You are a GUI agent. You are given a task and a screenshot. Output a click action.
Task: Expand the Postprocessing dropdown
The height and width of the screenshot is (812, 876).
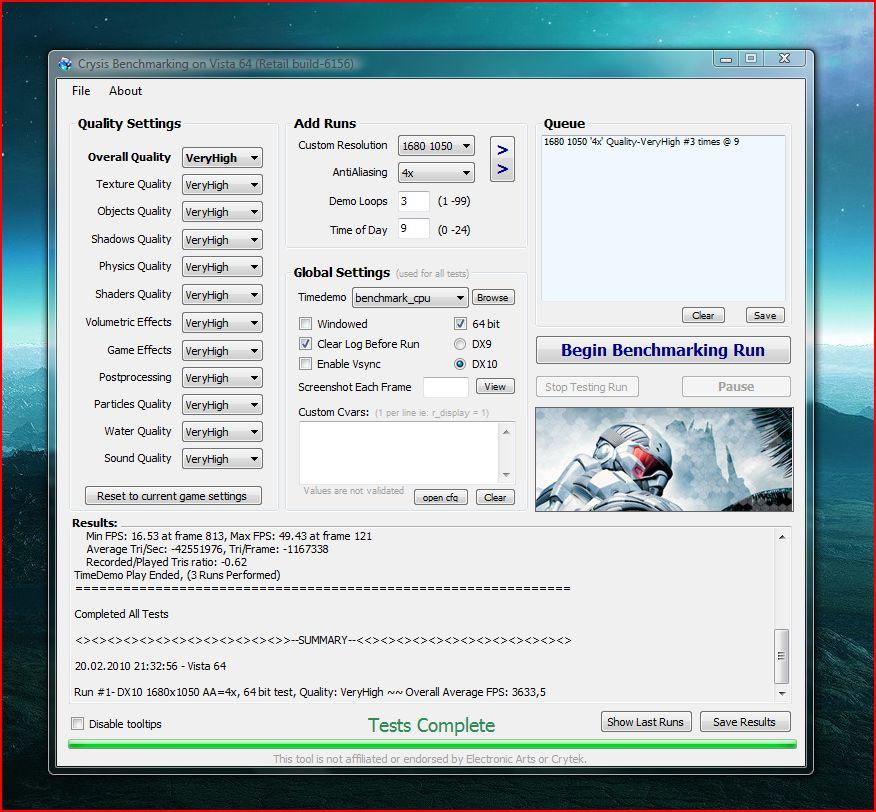[222, 377]
